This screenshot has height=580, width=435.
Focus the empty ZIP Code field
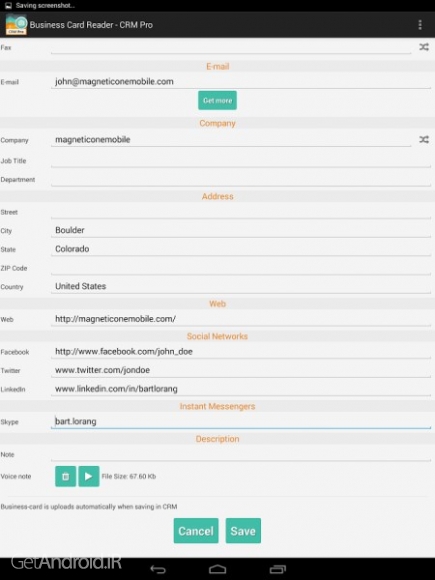[x=241, y=268]
